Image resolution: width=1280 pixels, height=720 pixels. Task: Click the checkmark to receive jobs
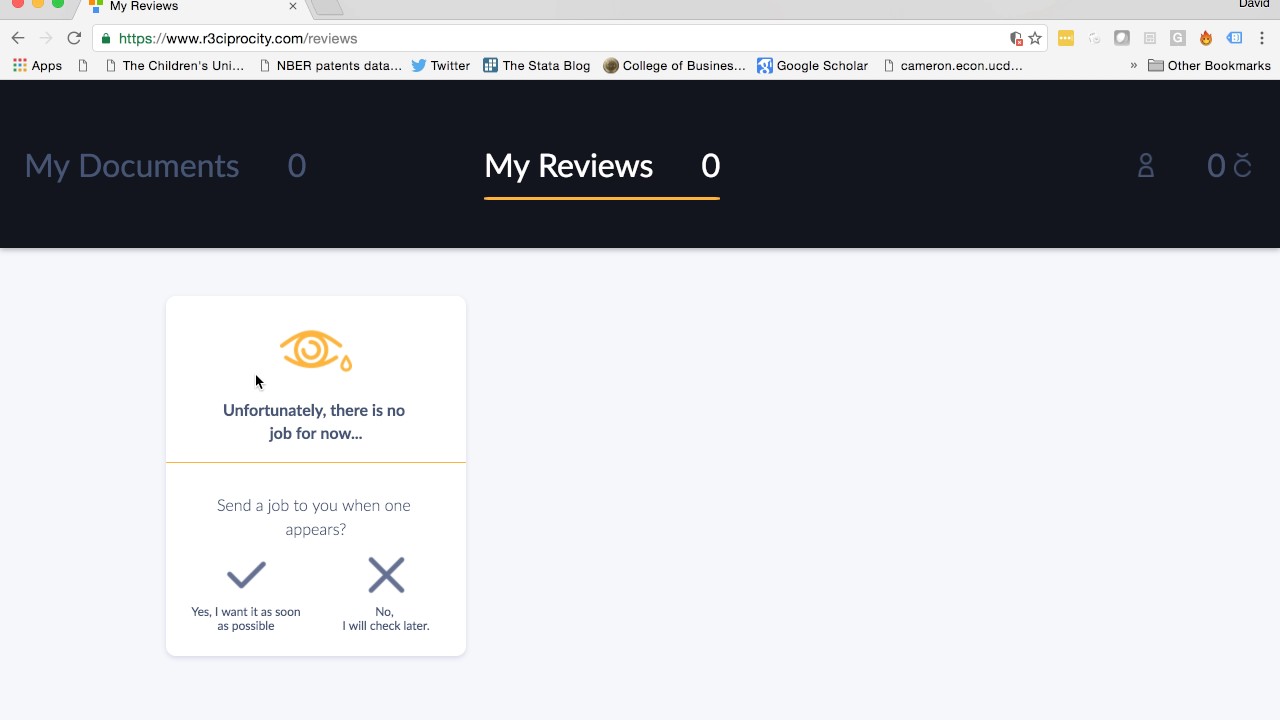pos(246,575)
